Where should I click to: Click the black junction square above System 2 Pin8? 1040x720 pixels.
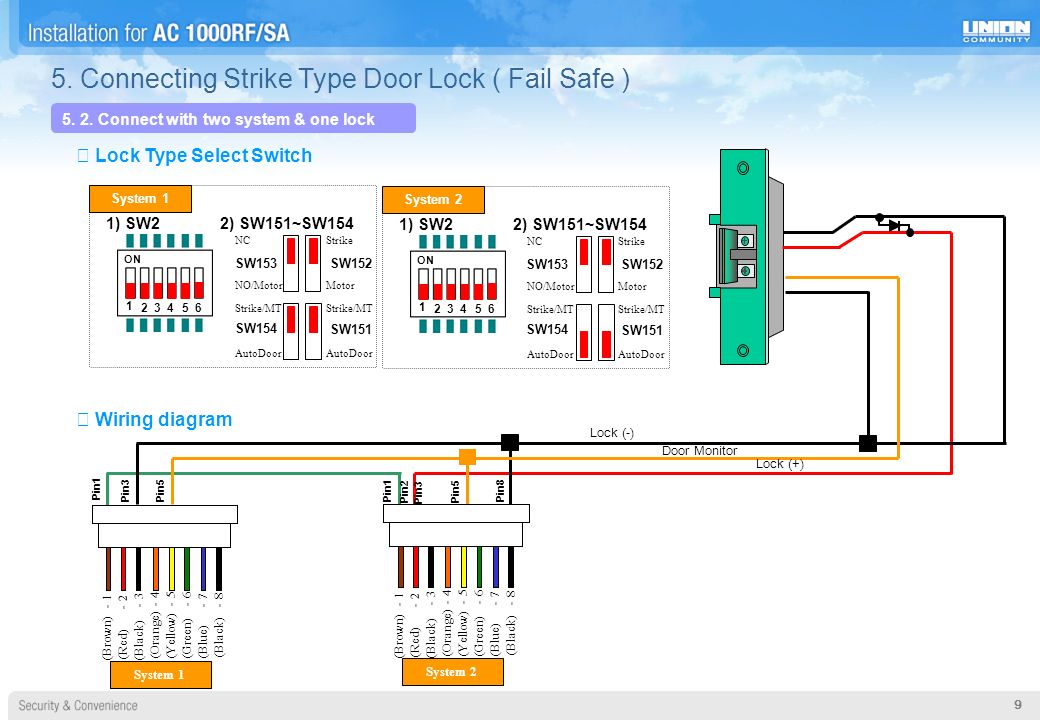point(509,442)
